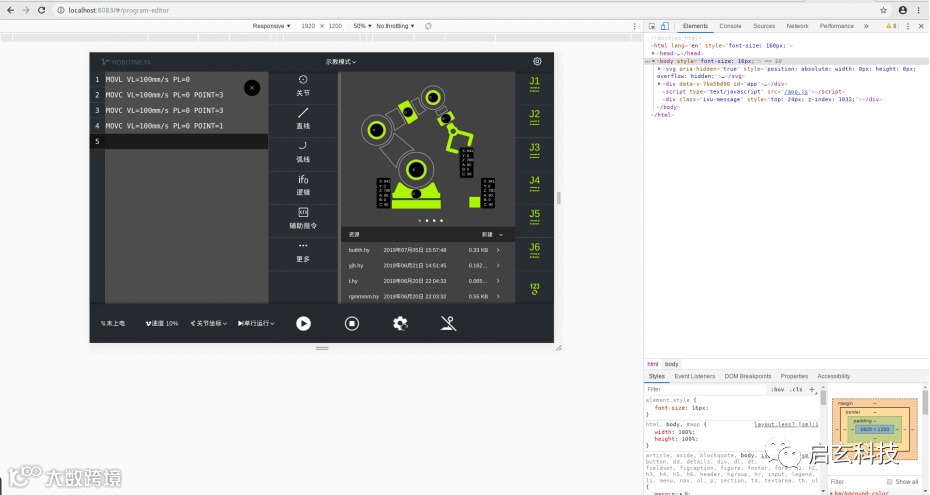The height and width of the screenshot is (495, 930).
Task: Click the Styles Filter input field
Action: pos(706,389)
